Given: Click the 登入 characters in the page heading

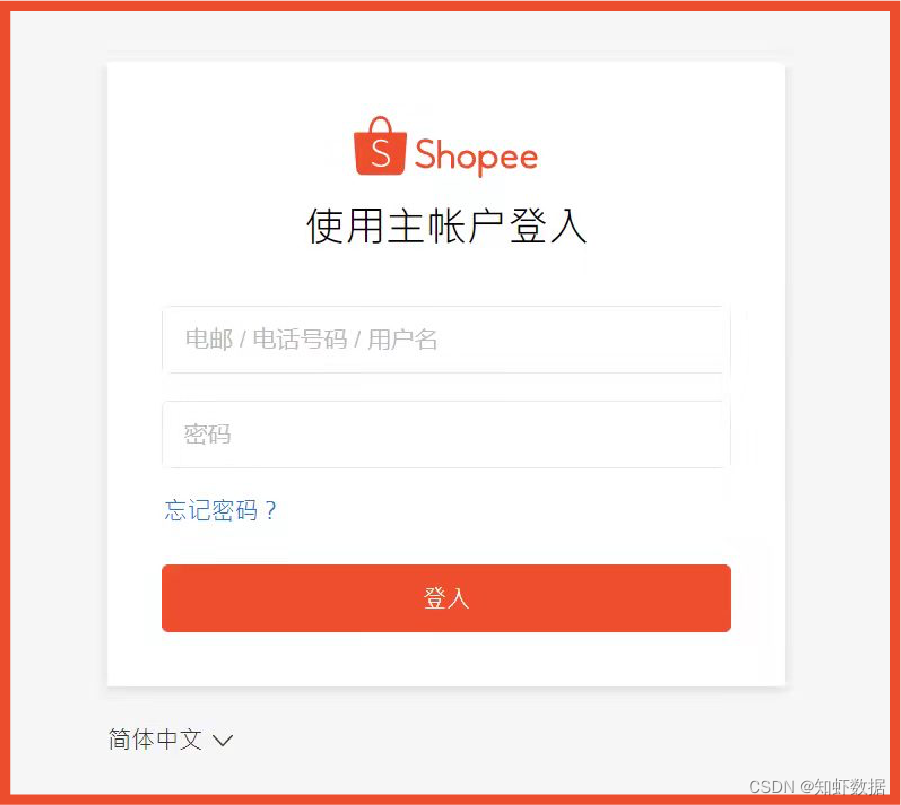Looking at the screenshot, I should click(x=549, y=226).
